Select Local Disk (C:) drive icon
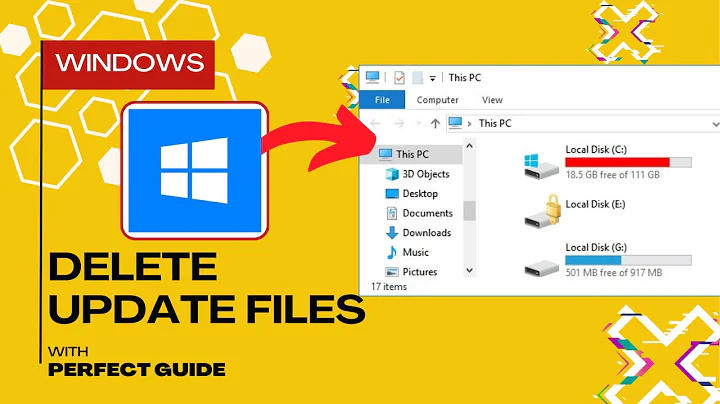 pos(541,166)
